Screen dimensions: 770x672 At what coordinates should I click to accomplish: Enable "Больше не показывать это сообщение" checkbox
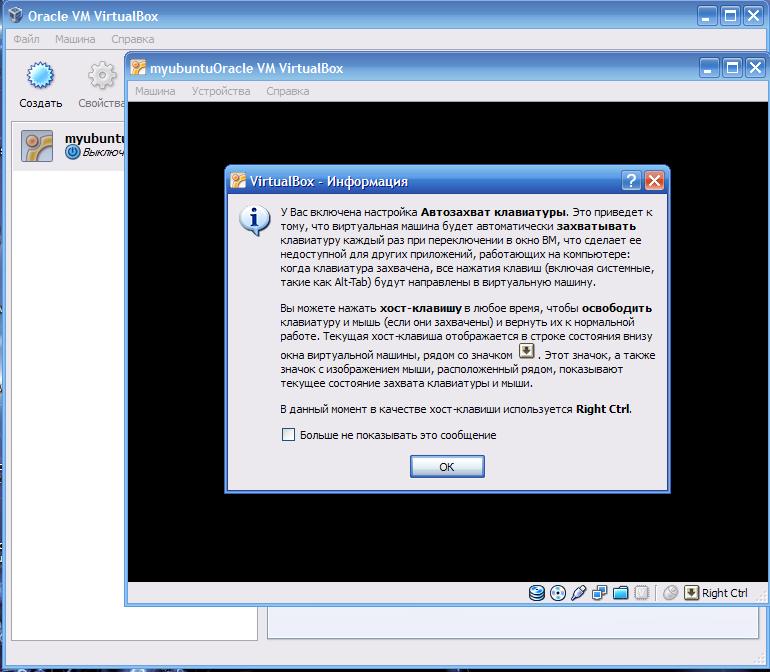tap(288, 435)
